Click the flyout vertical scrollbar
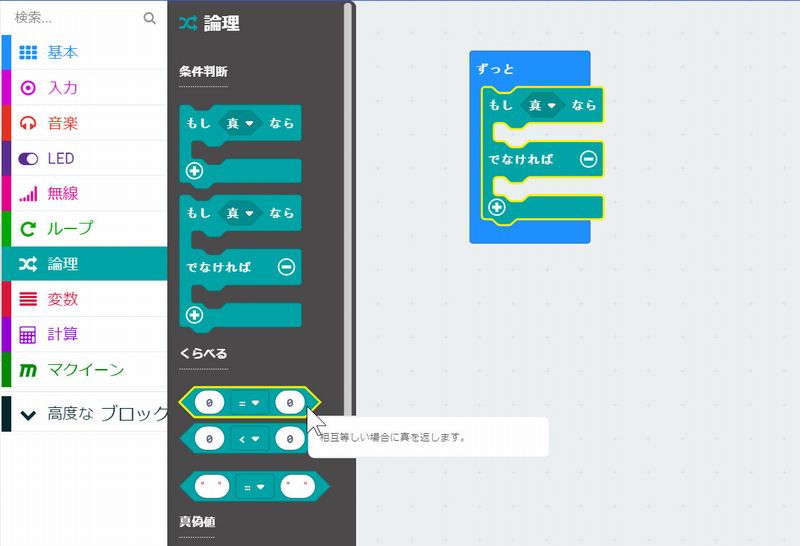This screenshot has width=800, height=546. (349, 200)
